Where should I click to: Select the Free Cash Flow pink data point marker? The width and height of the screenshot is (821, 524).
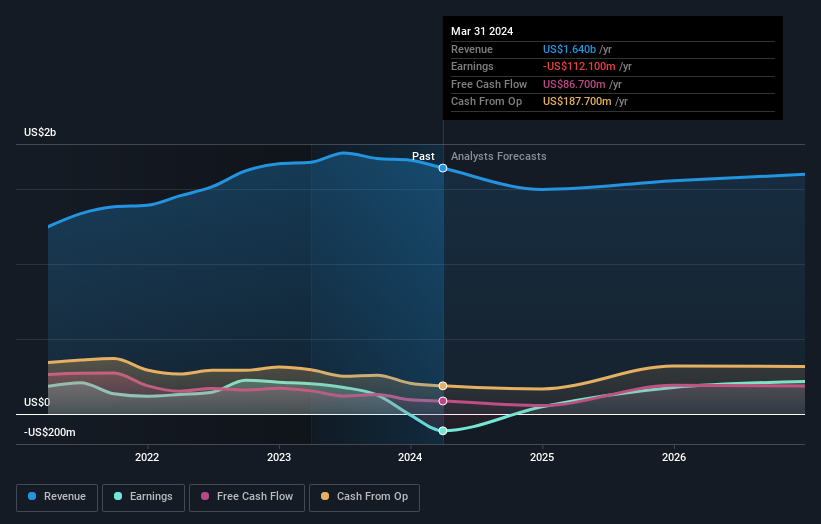coord(443,401)
